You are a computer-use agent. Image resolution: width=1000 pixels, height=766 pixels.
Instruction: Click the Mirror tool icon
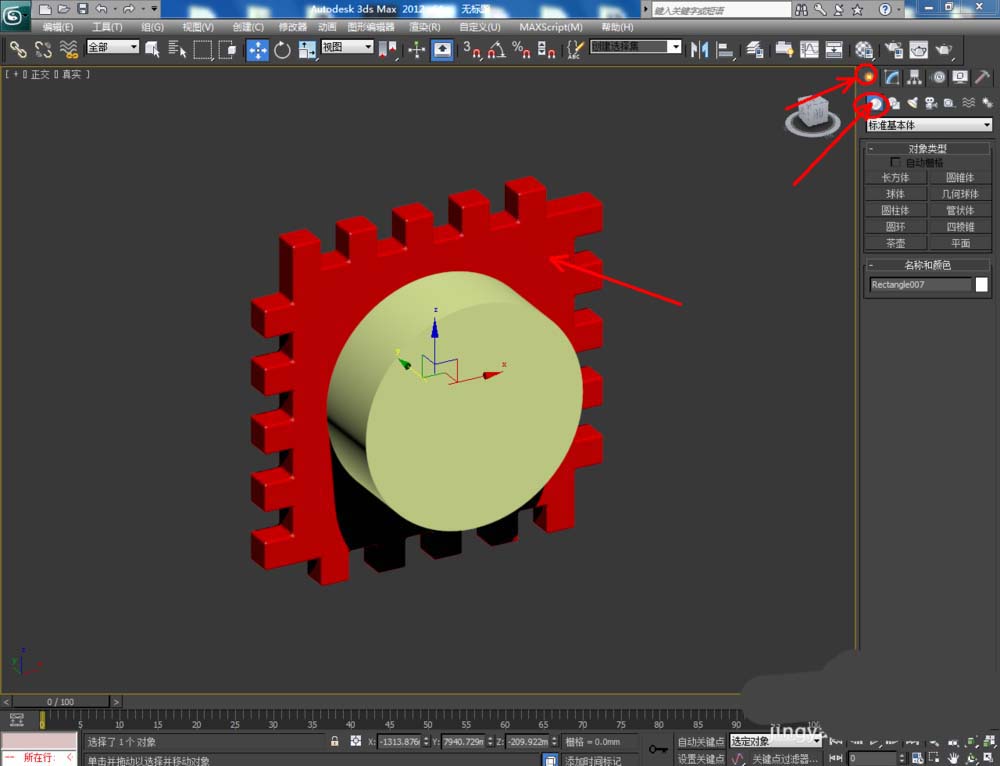699,49
